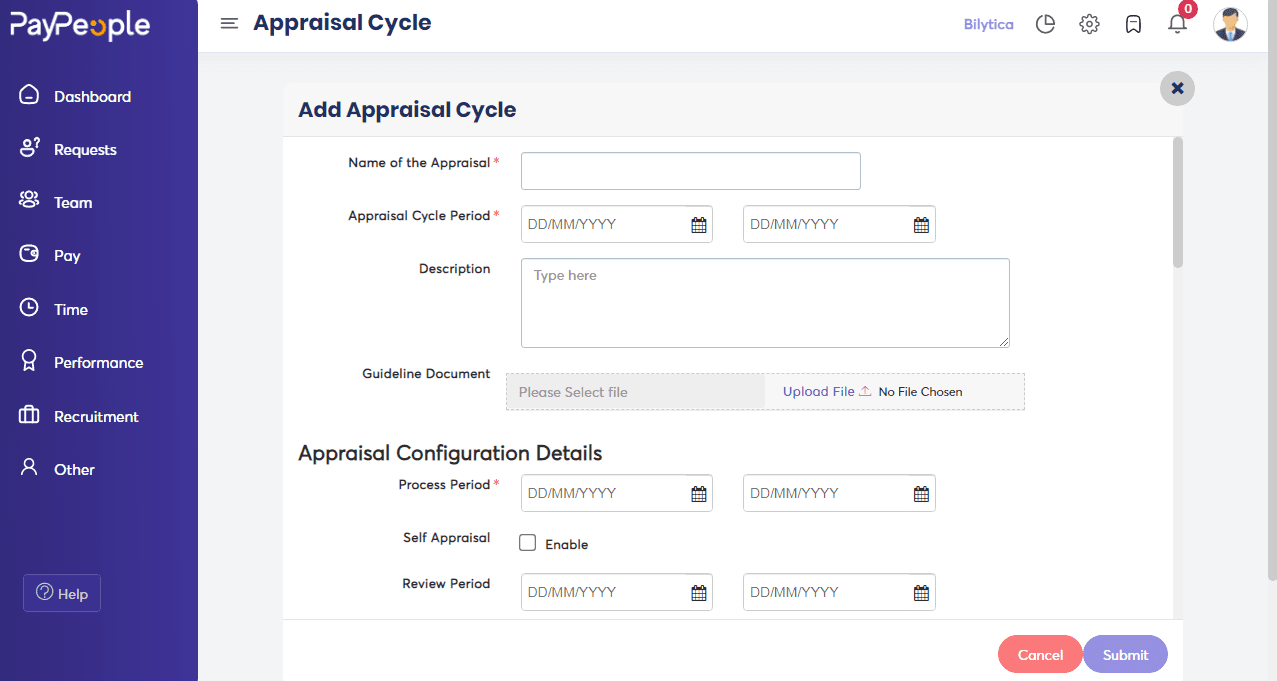Click the Appraisal Cycle page title
The height and width of the screenshot is (681, 1277).
[x=342, y=23]
